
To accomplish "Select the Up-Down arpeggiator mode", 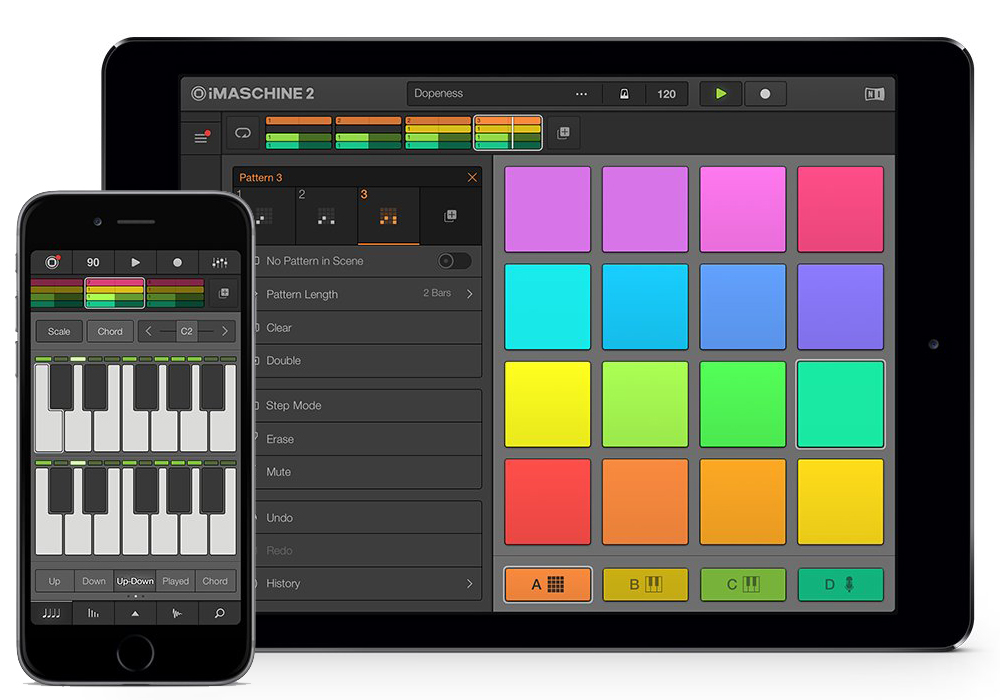I will [135, 581].
